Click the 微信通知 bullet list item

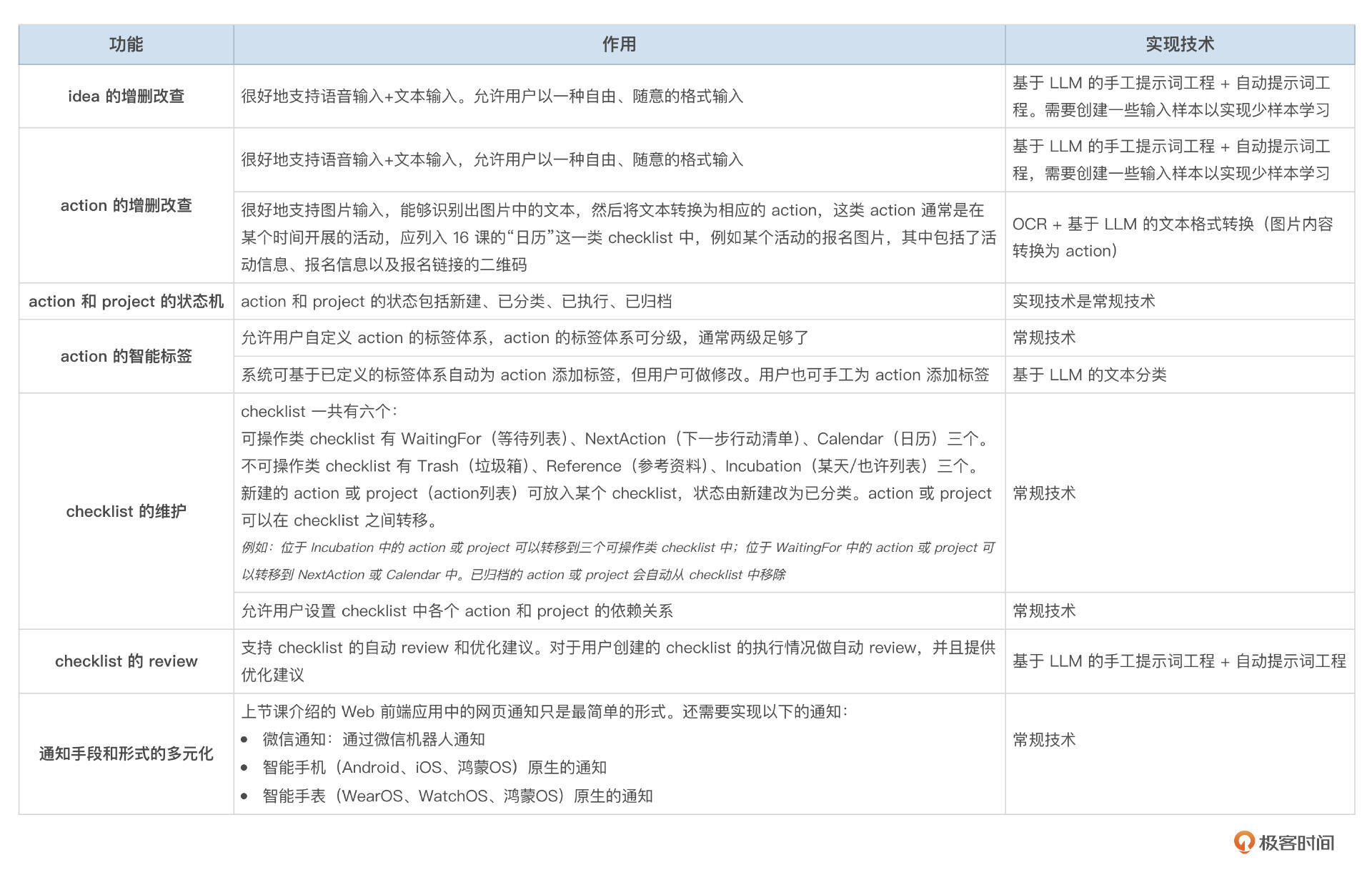[372, 741]
